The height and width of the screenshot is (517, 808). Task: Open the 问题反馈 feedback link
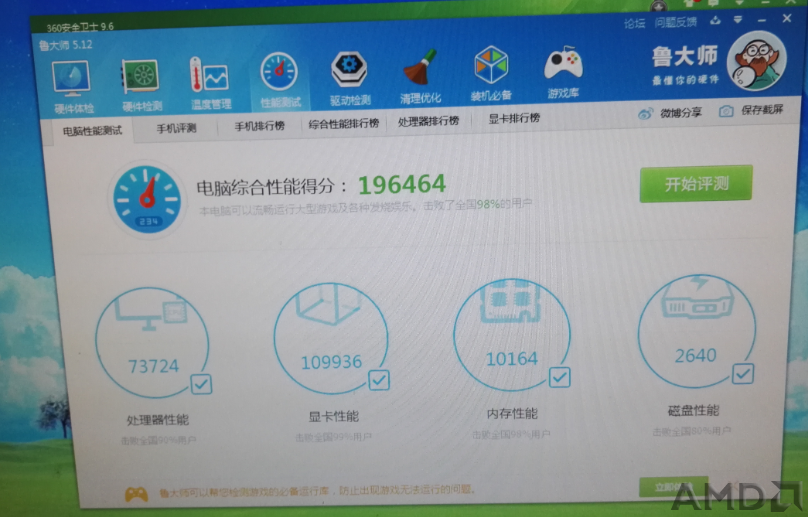pos(675,22)
